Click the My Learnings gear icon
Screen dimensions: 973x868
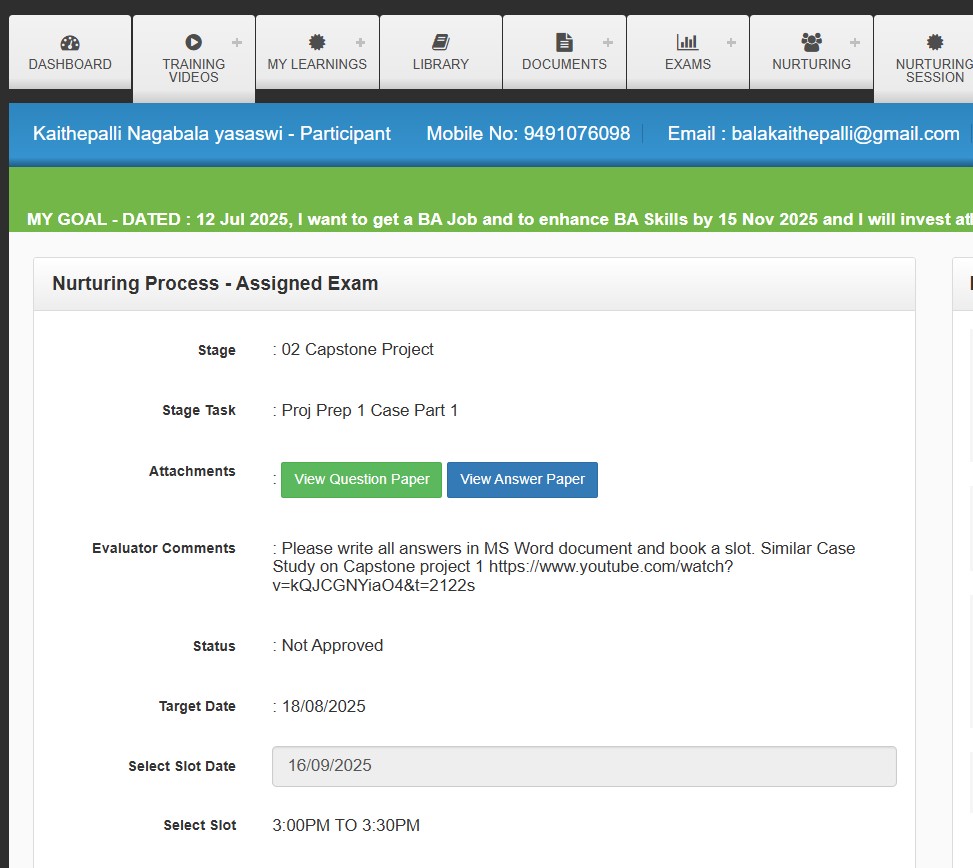point(317,42)
